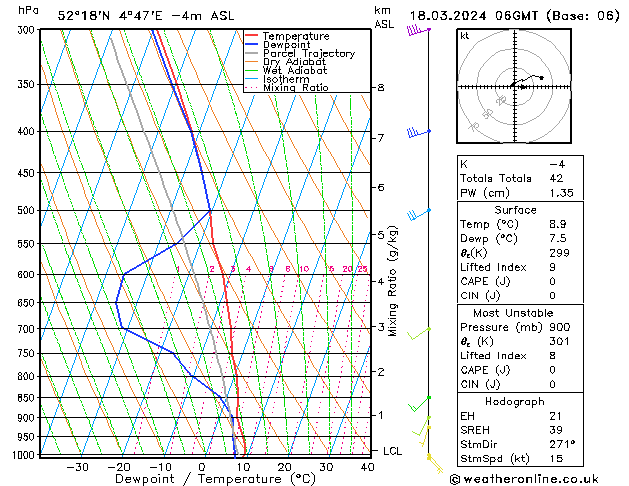Screen dimensions: 629x486
Task: Click the Hodograph section heading in table
Action: point(515,402)
